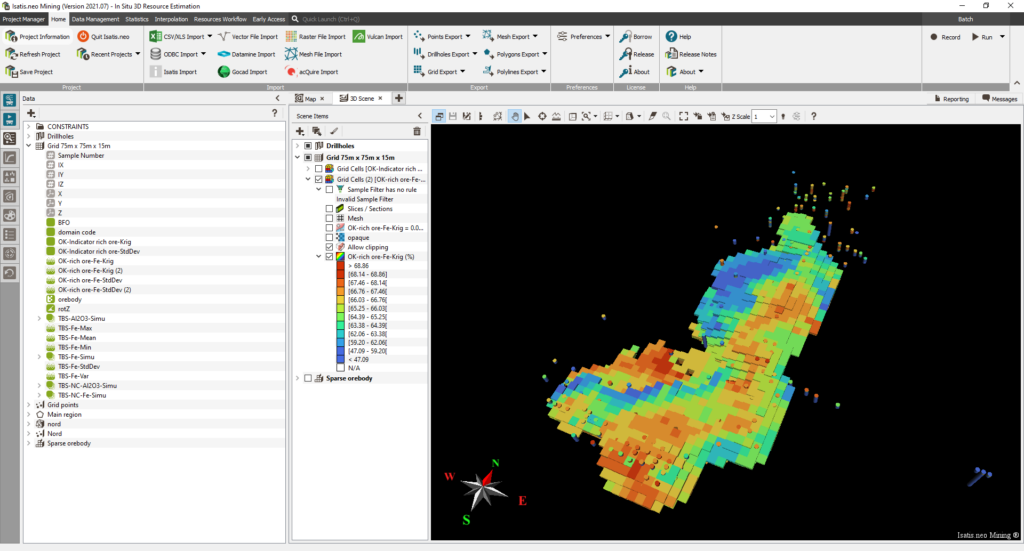Open Vulcan Import
This screenshot has width=1024, height=551.
coord(378,37)
